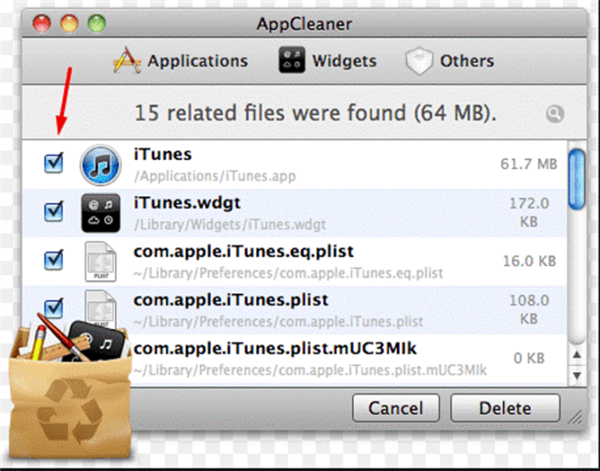
Task: Switch to the Widgets tab label
Action: [x=344, y=61]
